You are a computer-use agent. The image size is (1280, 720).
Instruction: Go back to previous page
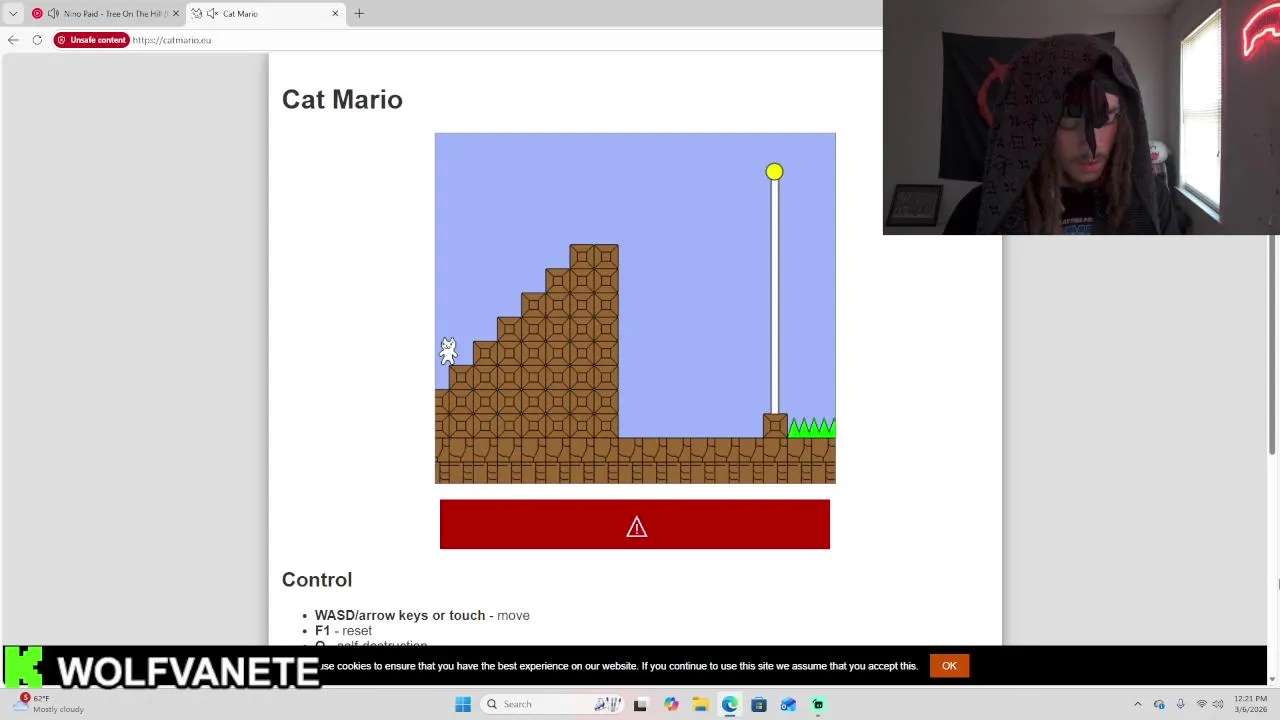pos(13,40)
